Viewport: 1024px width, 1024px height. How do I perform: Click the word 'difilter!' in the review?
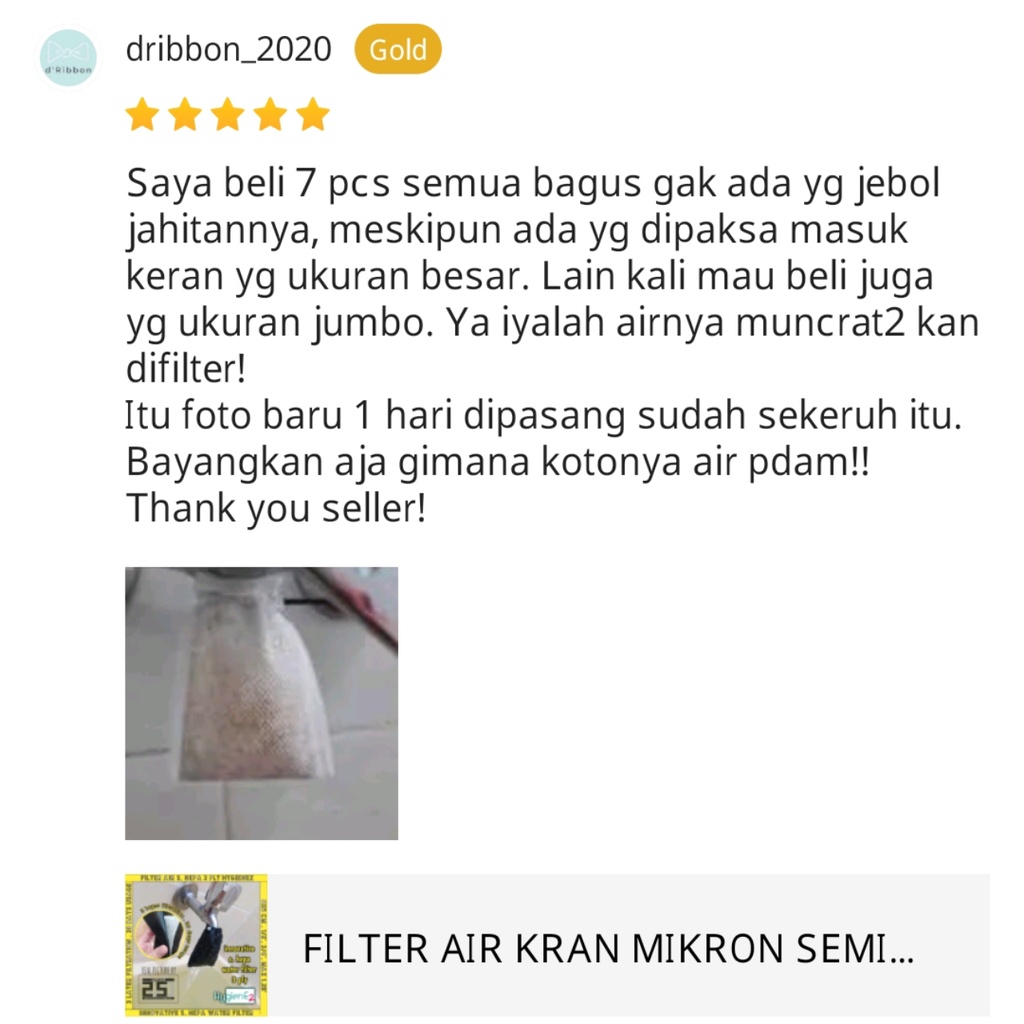point(186,368)
